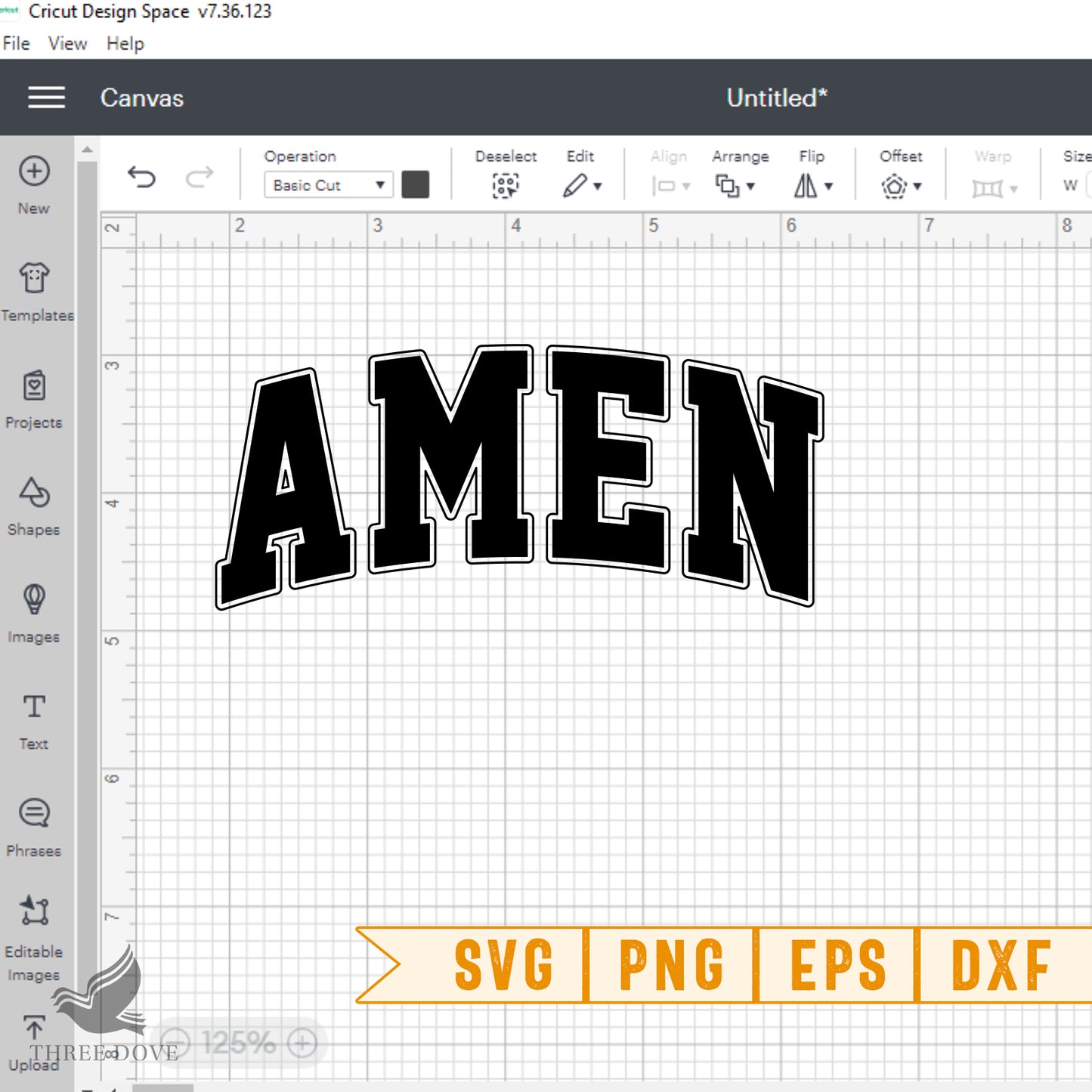Image resolution: width=1092 pixels, height=1092 pixels.
Task: Expand the Warp dropdown arrow
Action: (1013, 188)
